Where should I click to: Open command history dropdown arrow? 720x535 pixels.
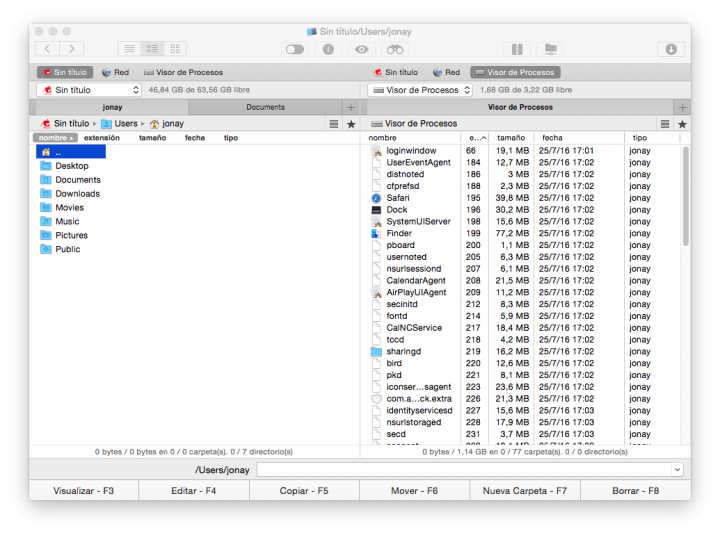[677, 469]
